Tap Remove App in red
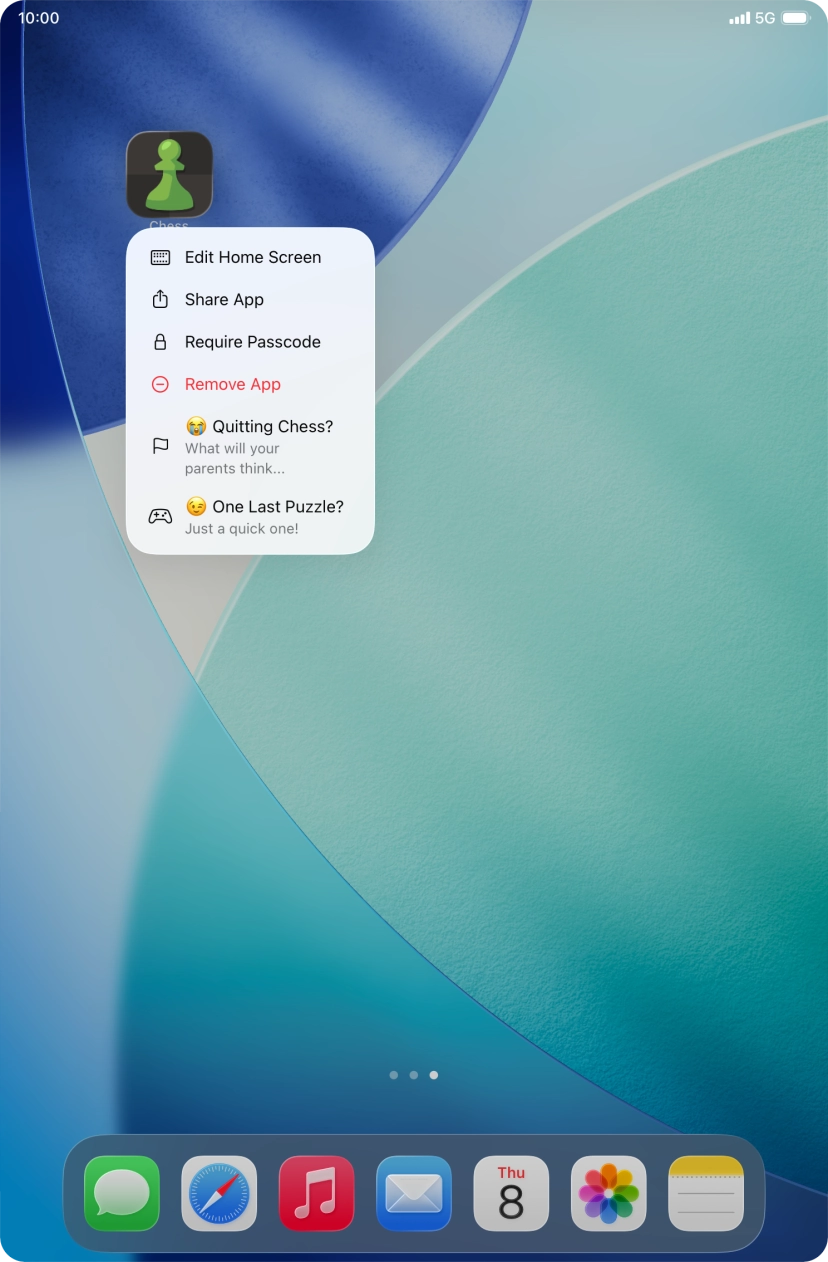The image size is (828, 1262). (232, 384)
